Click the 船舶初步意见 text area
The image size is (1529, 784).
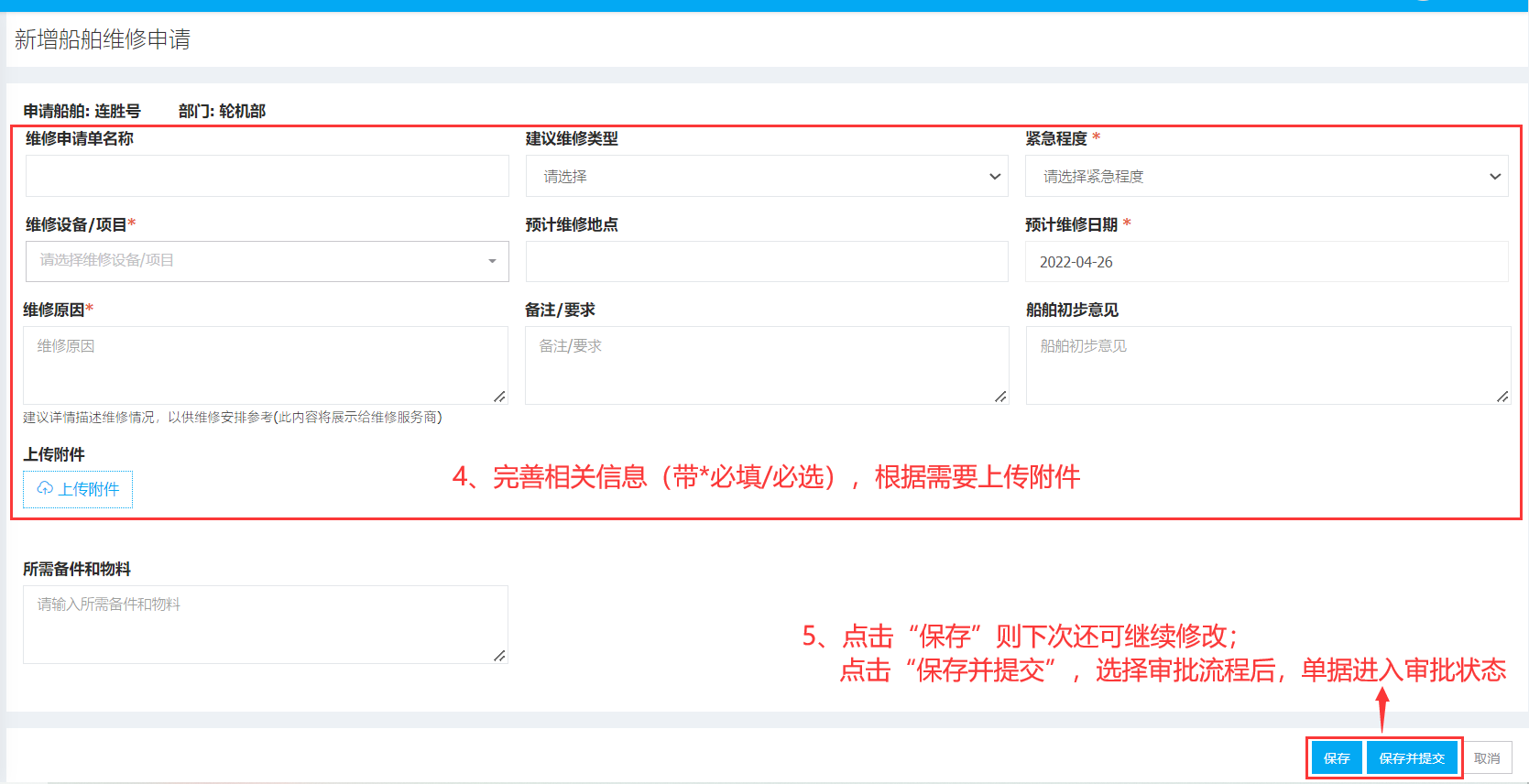(1268, 365)
